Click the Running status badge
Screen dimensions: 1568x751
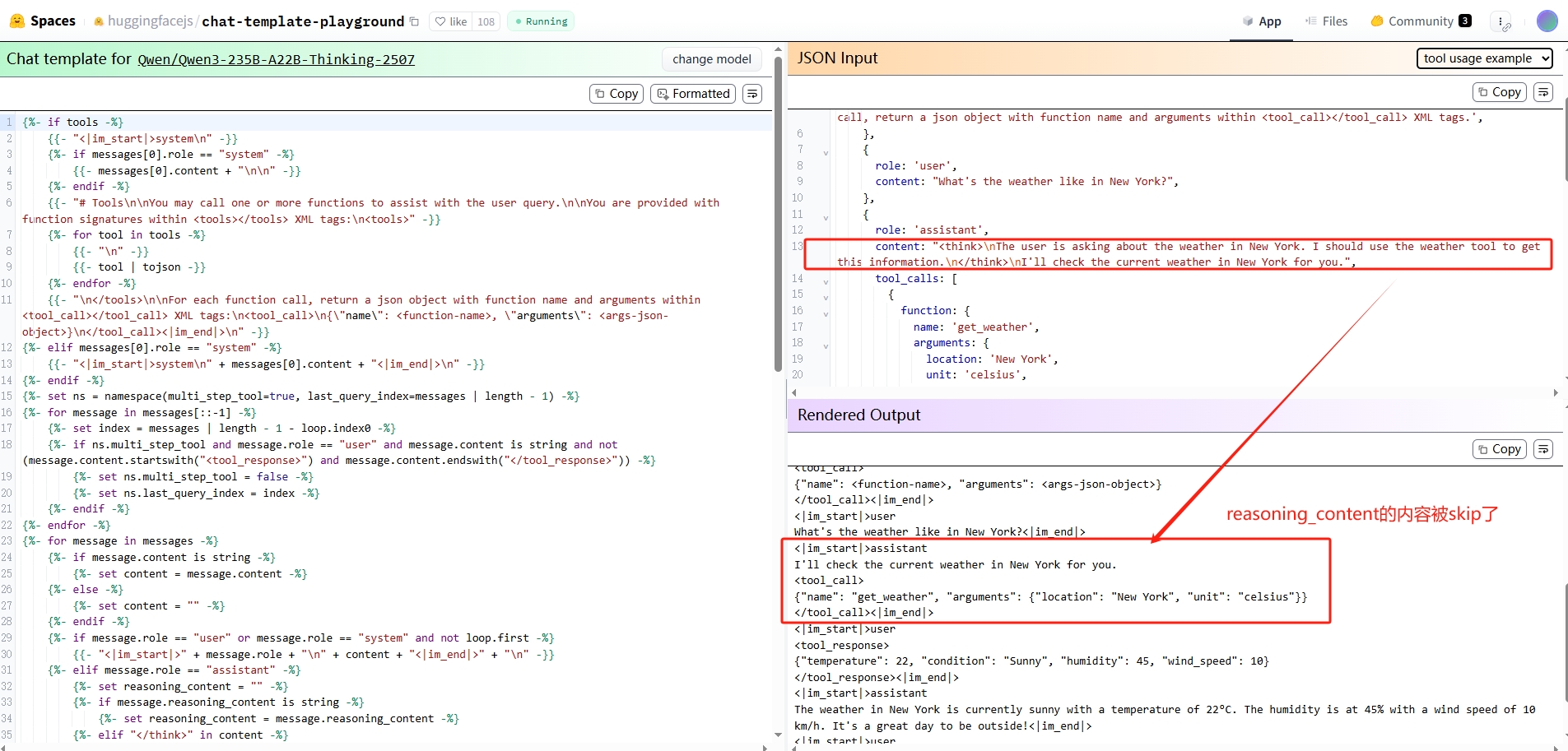(541, 21)
